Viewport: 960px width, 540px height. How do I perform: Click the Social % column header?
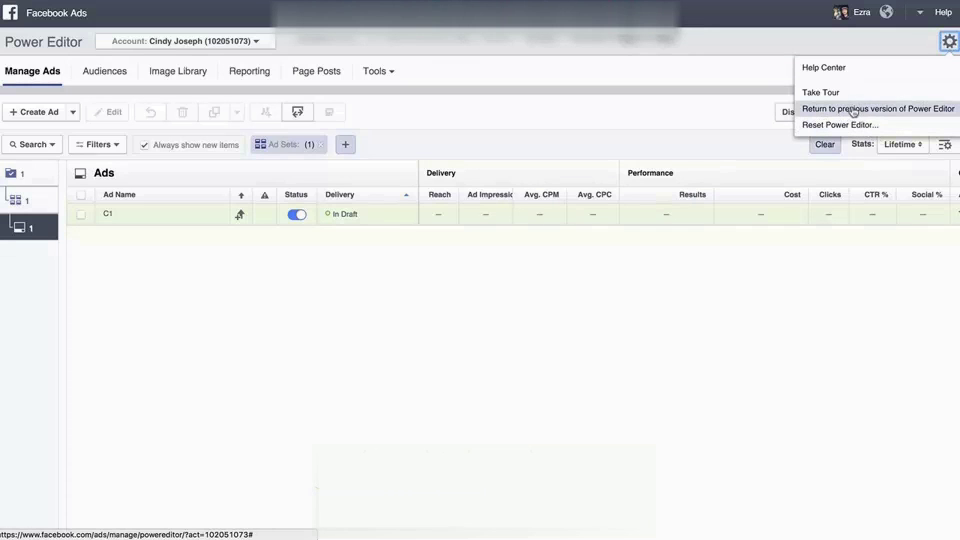click(x=926, y=195)
